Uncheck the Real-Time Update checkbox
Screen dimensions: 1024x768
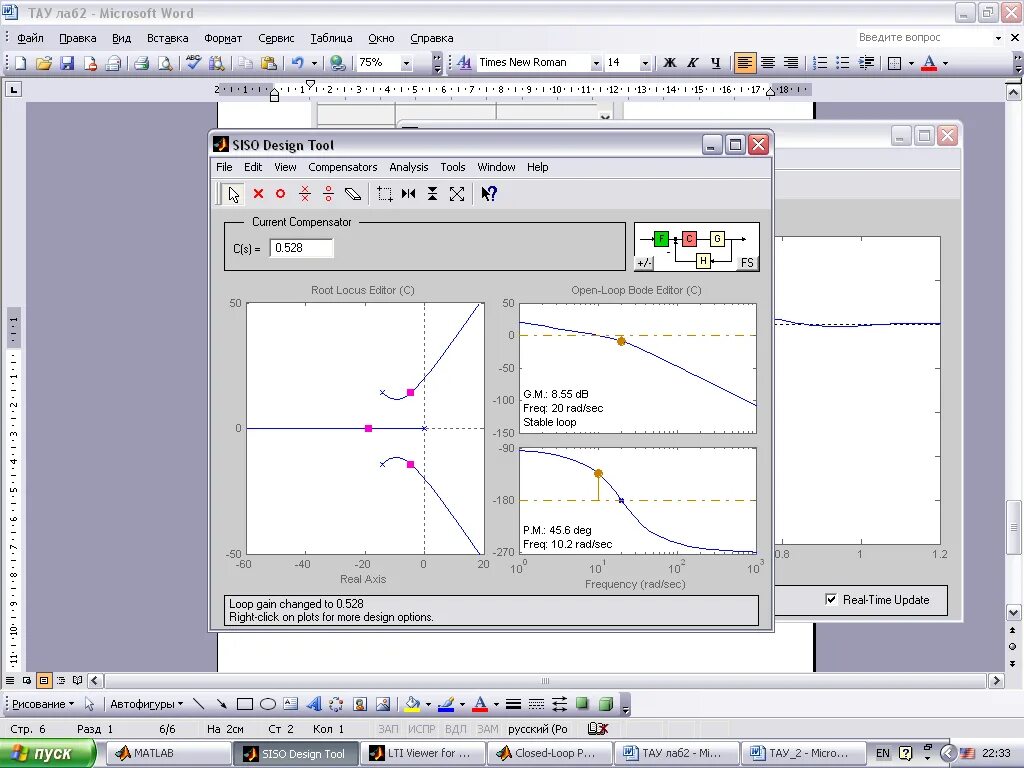click(x=831, y=600)
